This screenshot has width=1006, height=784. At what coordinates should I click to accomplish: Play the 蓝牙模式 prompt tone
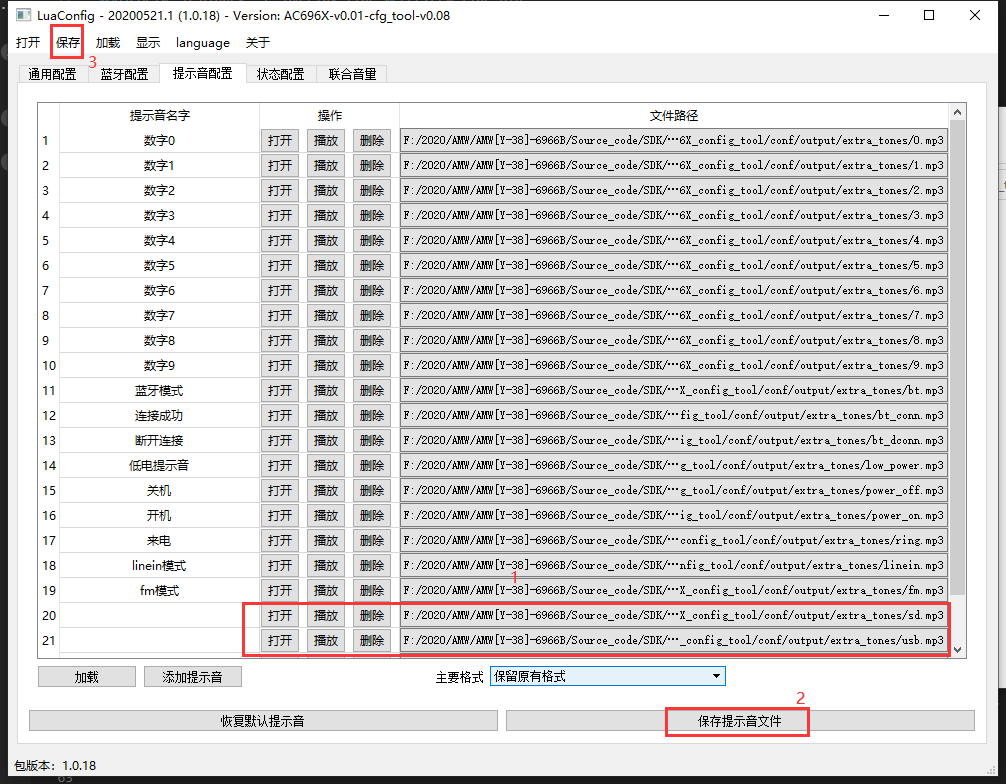tap(326, 391)
